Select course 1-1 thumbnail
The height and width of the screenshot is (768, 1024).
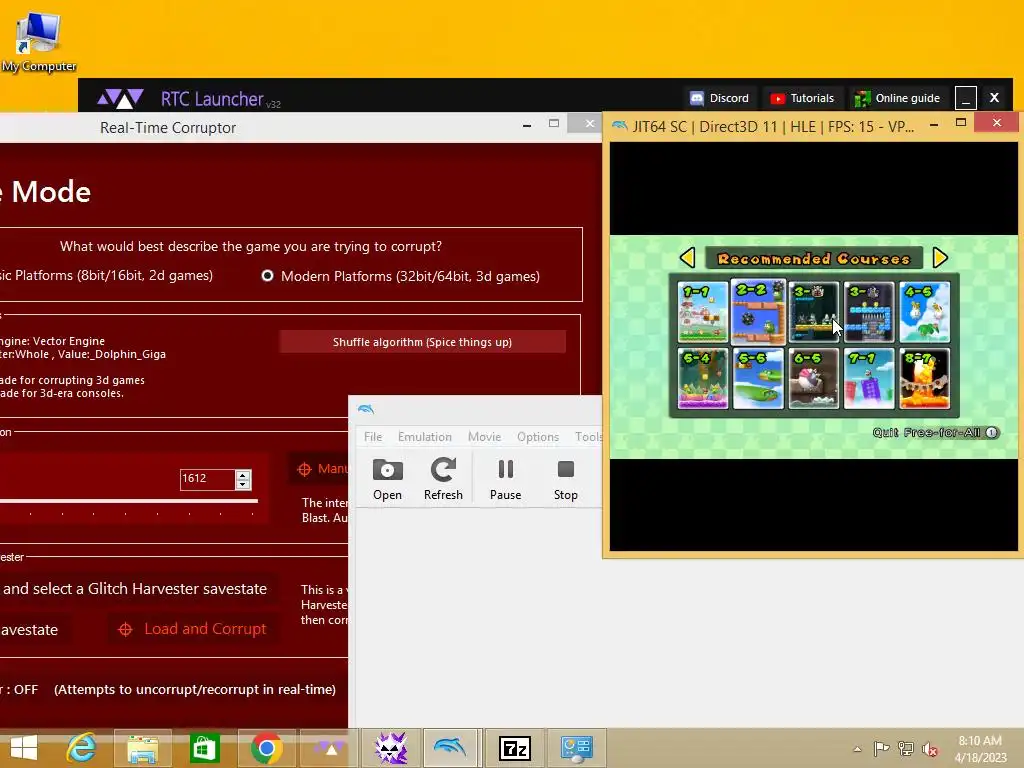click(703, 312)
